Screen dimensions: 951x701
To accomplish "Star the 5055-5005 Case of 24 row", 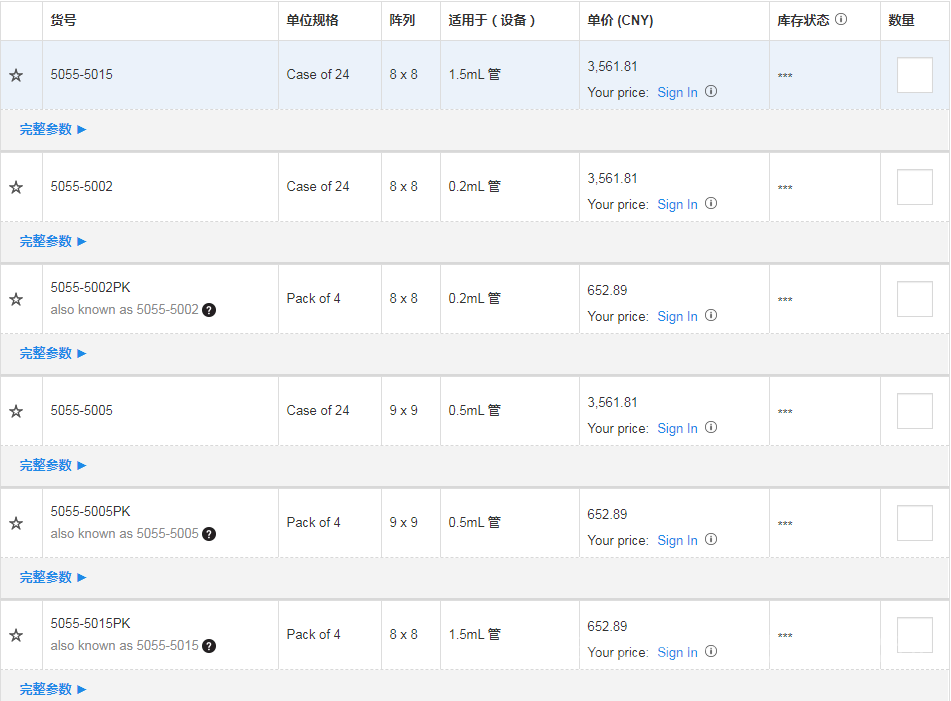I will [16, 411].
